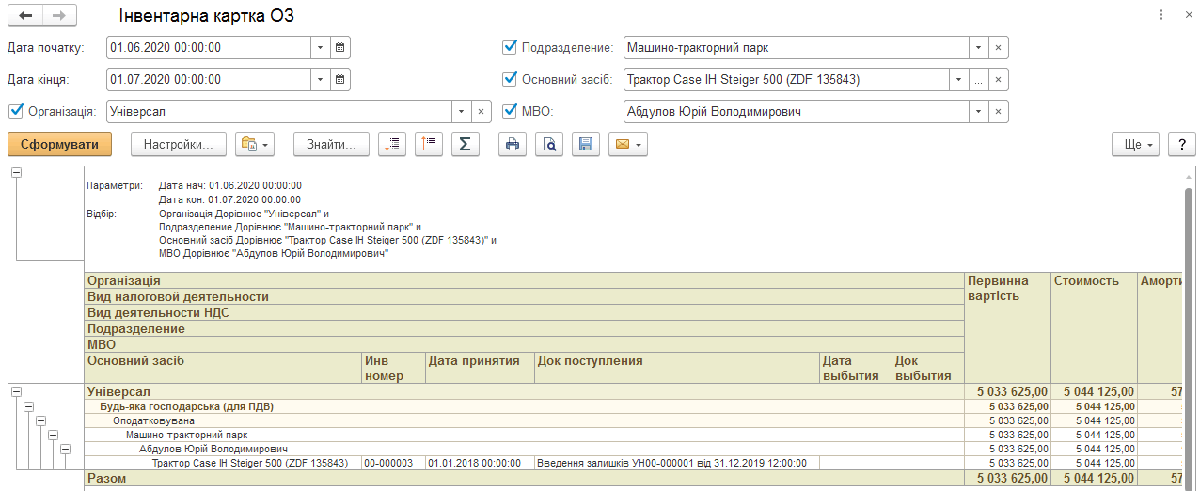The width and height of the screenshot is (1200, 491).
Task: Collapse the Машино-тракторний парк group level
Action: 54,435
